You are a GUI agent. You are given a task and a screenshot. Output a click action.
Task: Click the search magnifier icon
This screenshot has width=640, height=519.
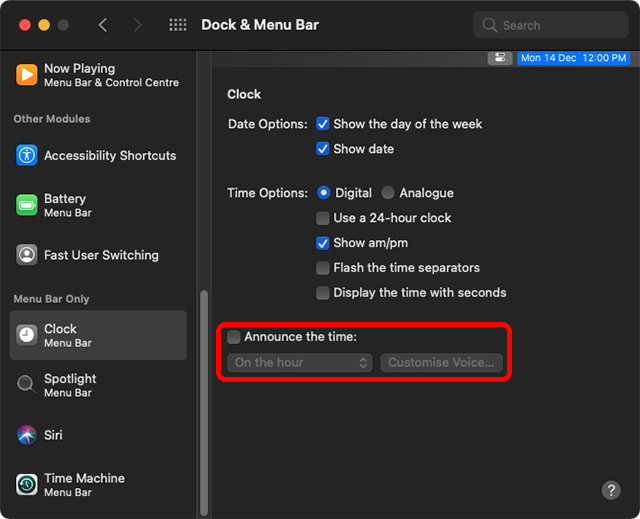(489, 25)
